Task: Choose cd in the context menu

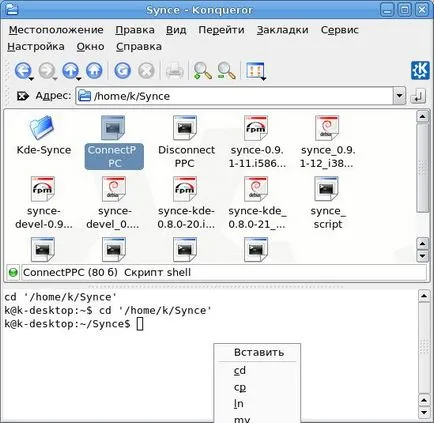Action: (x=257, y=371)
